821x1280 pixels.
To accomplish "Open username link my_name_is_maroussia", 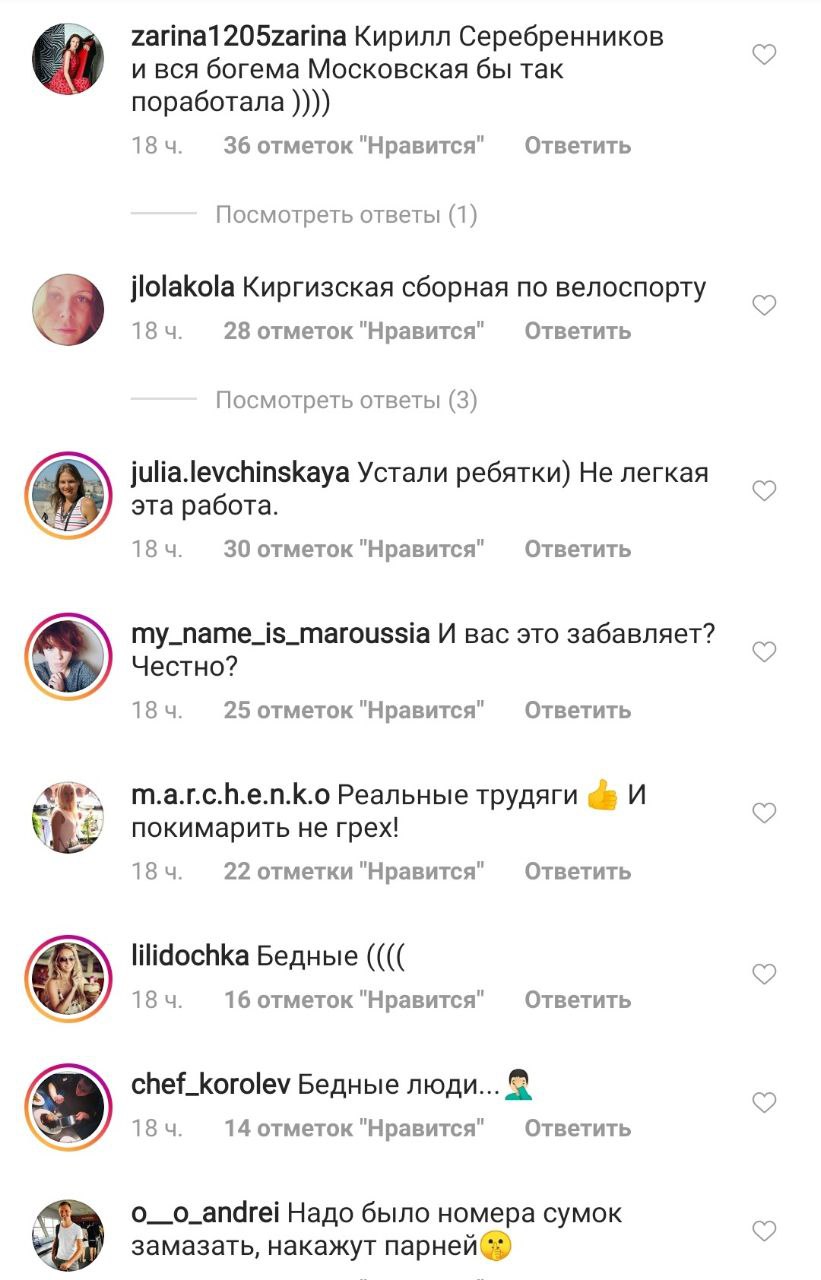I will (x=281, y=634).
